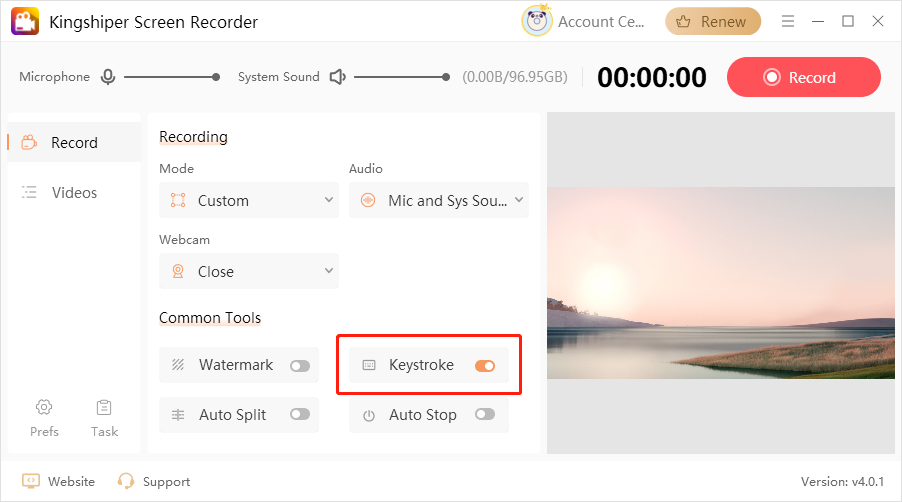
Task: Click the webcam icon in Webcam field
Action: click(x=178, y=271)
